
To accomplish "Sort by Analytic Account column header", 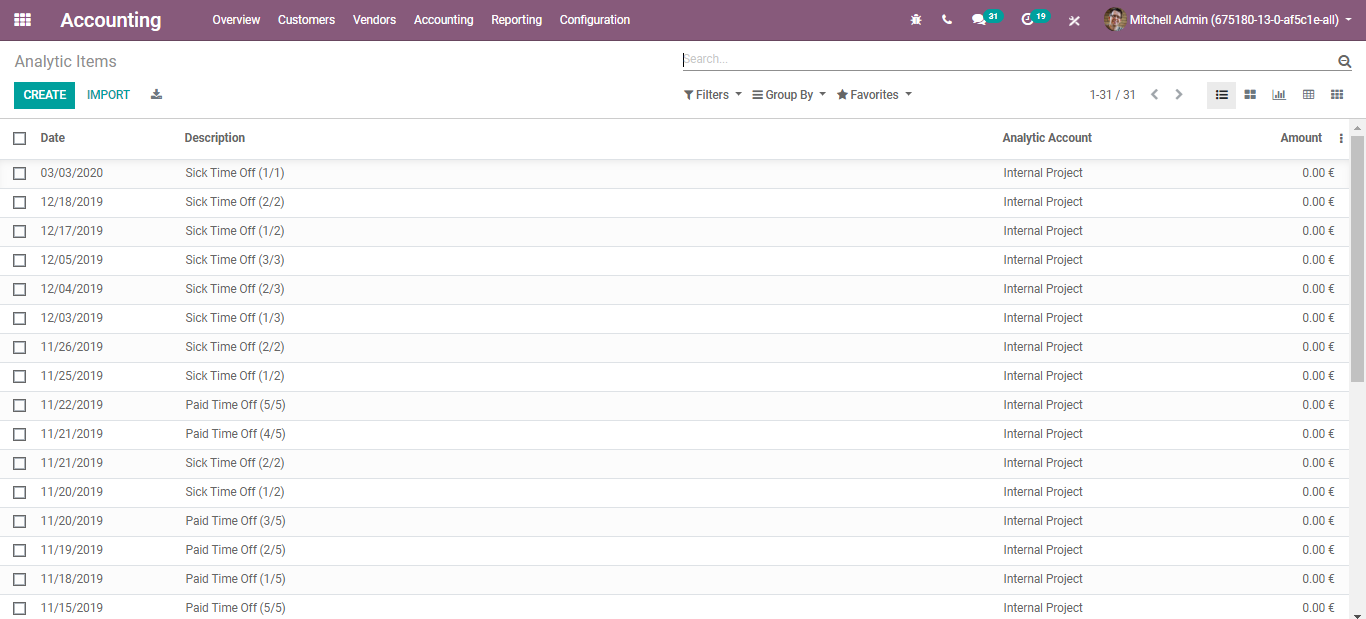I will point(1047,138).
